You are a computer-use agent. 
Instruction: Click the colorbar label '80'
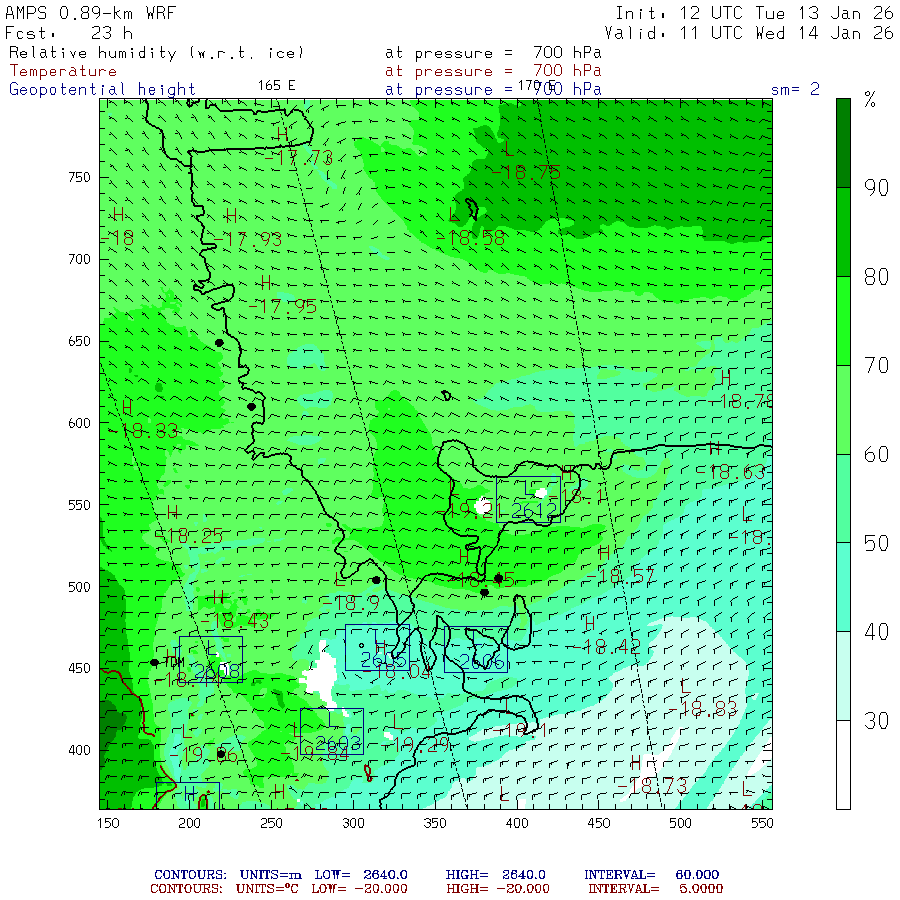pyautogui.click(x=876, y=277)
